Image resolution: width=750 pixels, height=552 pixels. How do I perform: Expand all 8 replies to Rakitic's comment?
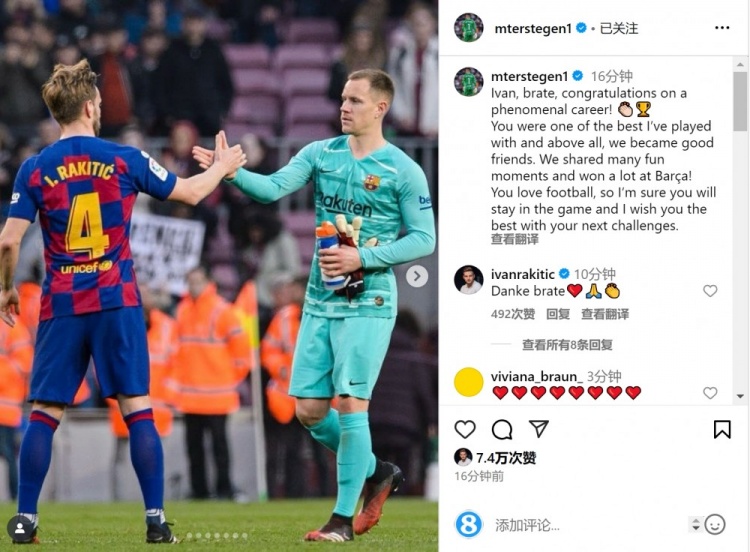click(x=567, y=345)
